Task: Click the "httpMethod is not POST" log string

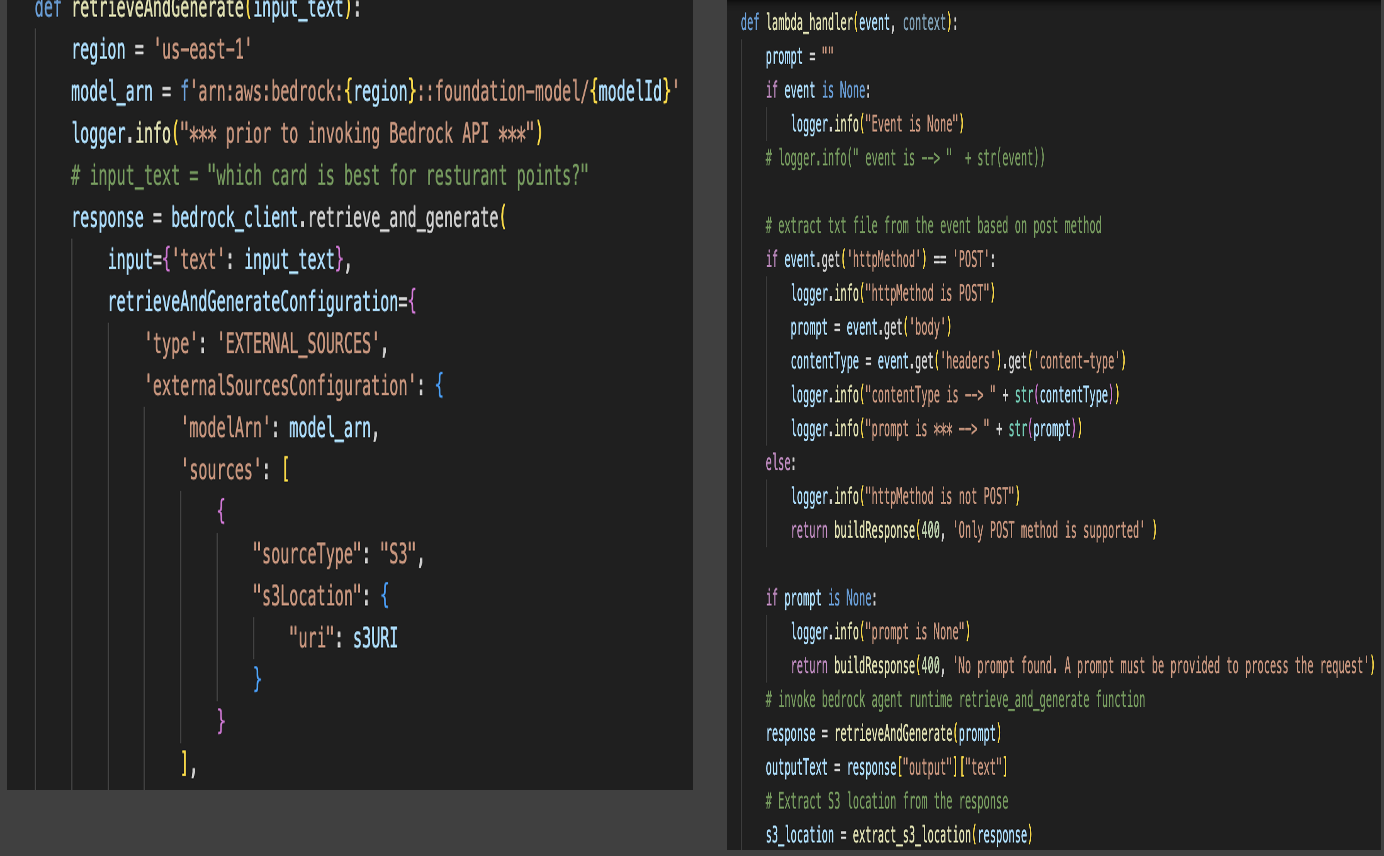Action: [x=942, y=496]
